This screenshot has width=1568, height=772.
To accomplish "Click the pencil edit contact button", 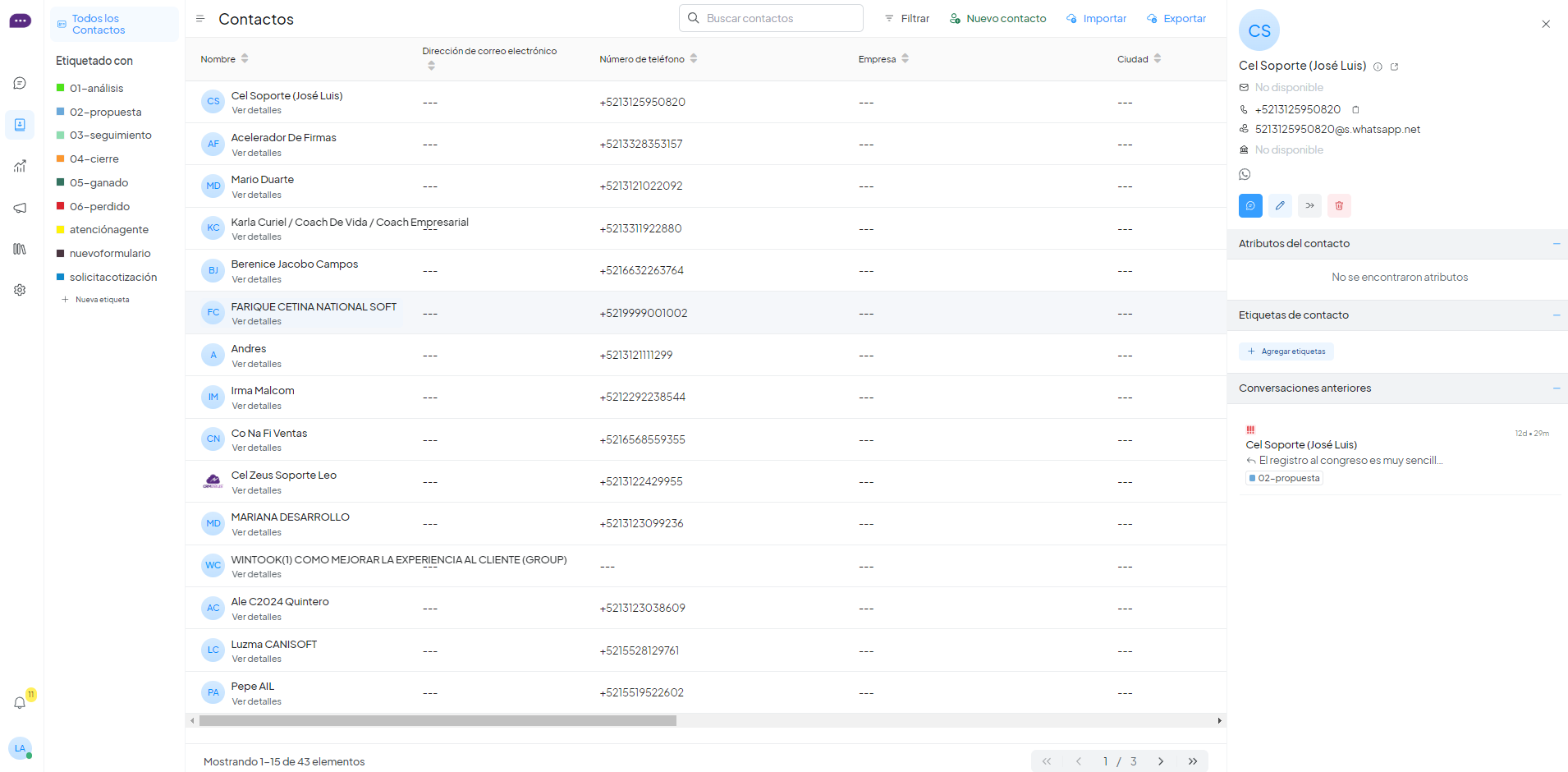I will pyautogui.click(x=1280, y=205).
